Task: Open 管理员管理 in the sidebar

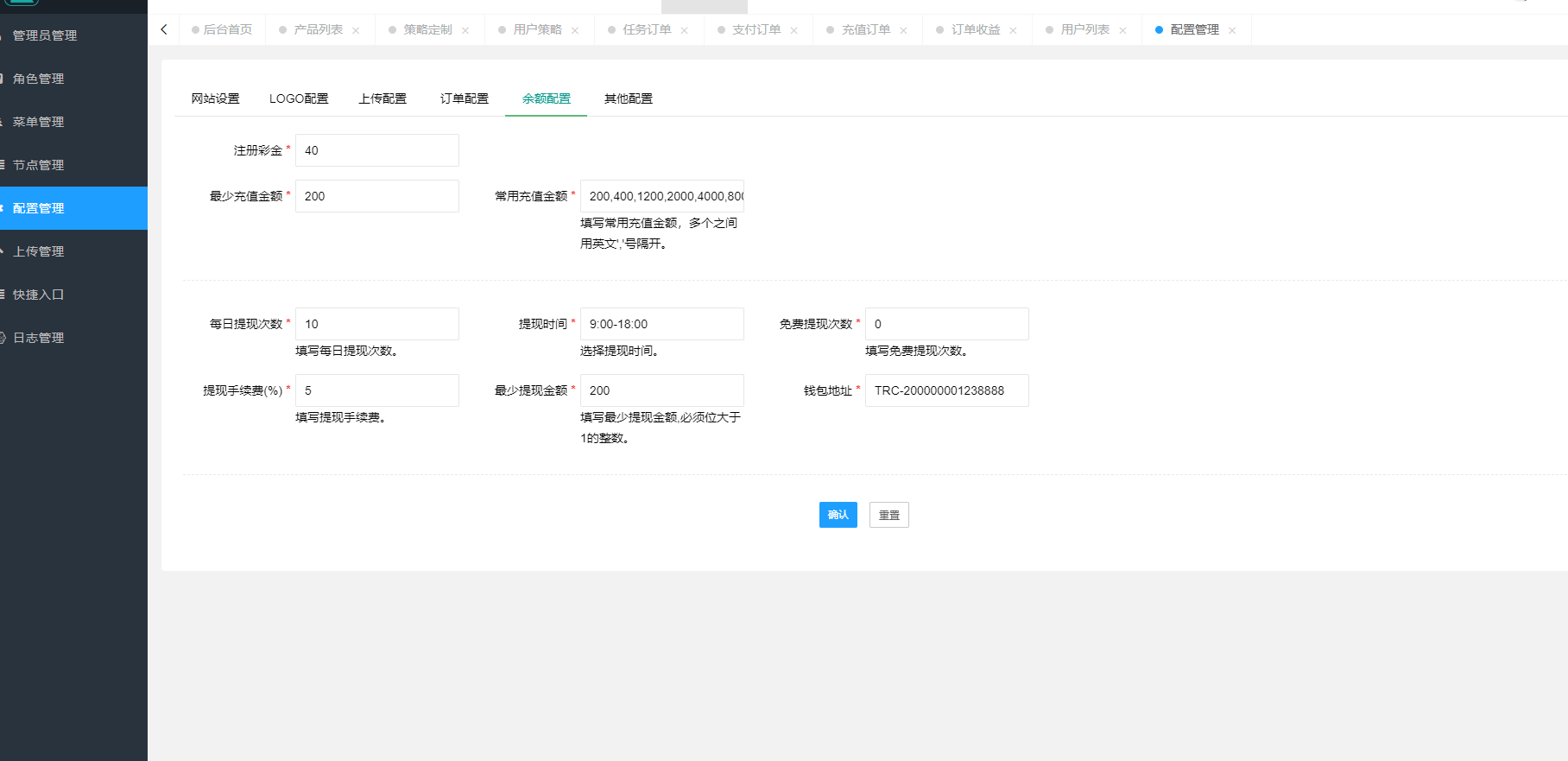Action: tap(45, 35)
